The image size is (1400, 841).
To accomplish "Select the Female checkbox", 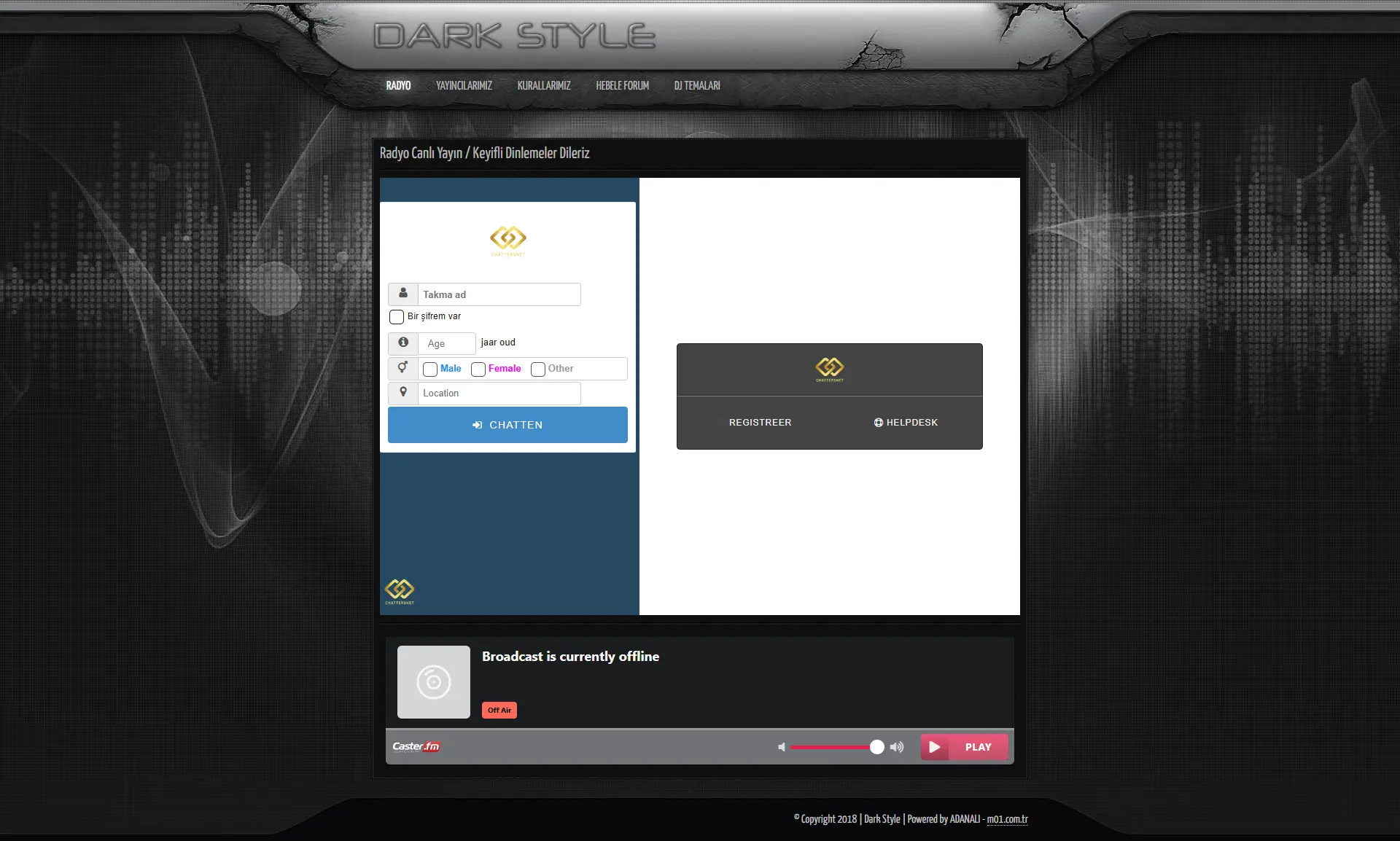I will 478,369.
